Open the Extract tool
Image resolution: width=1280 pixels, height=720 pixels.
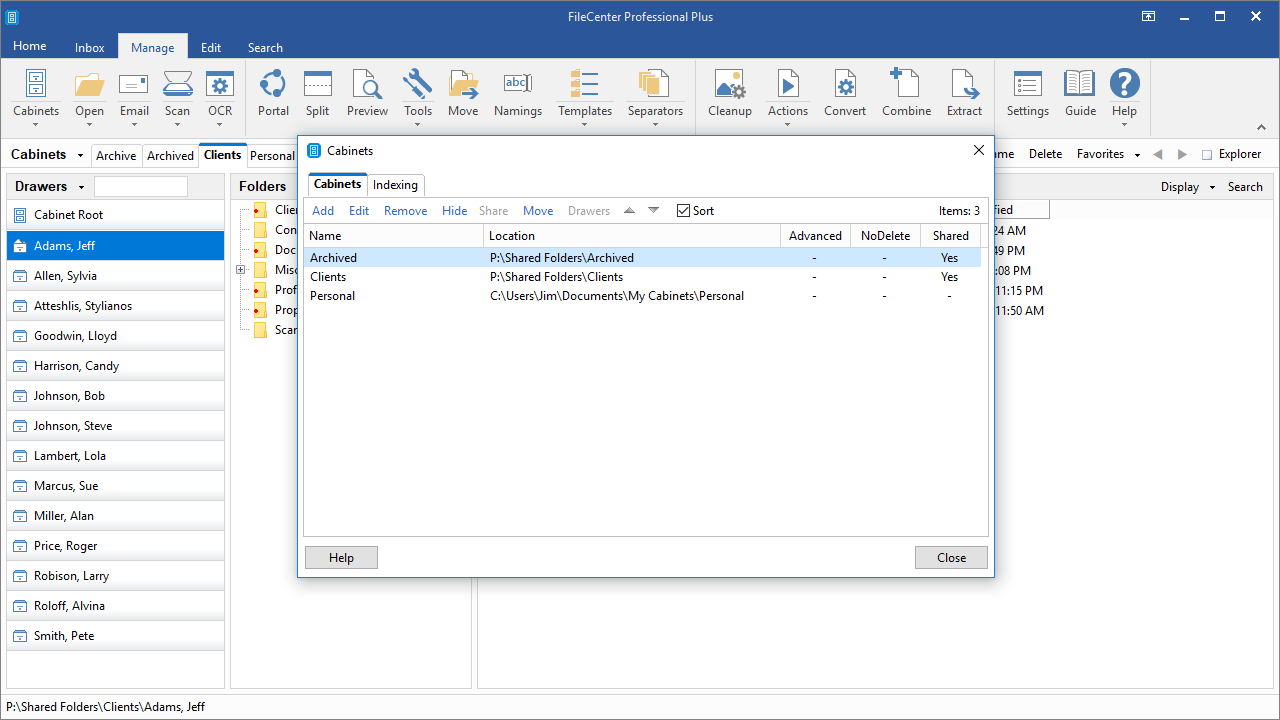(964, 93)
